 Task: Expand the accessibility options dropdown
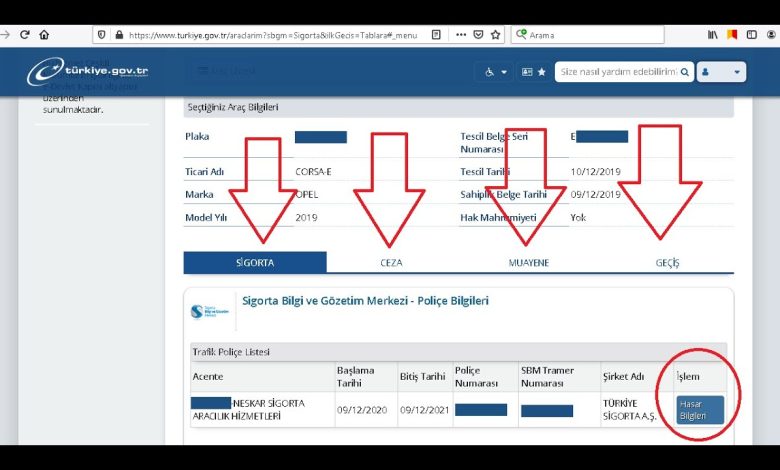[x=496, y=72]
